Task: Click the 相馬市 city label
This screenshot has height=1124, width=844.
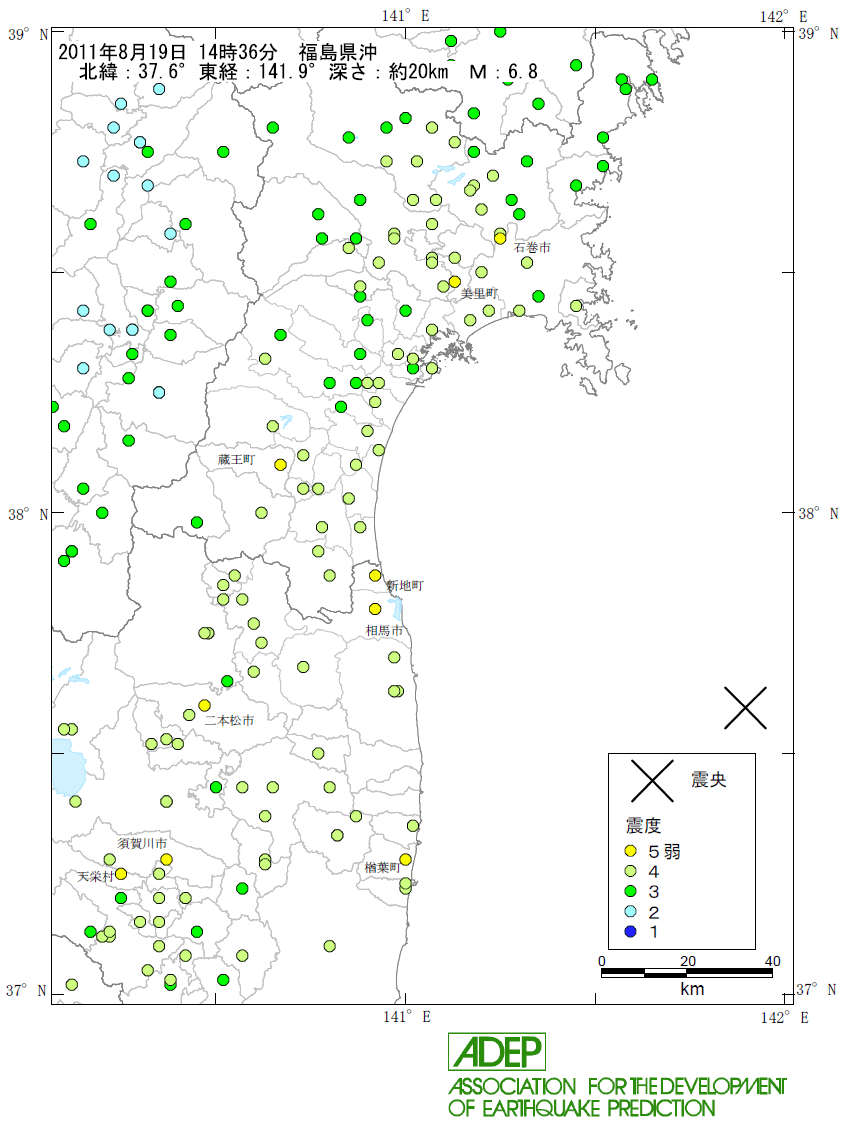Action: pos(384,630)
